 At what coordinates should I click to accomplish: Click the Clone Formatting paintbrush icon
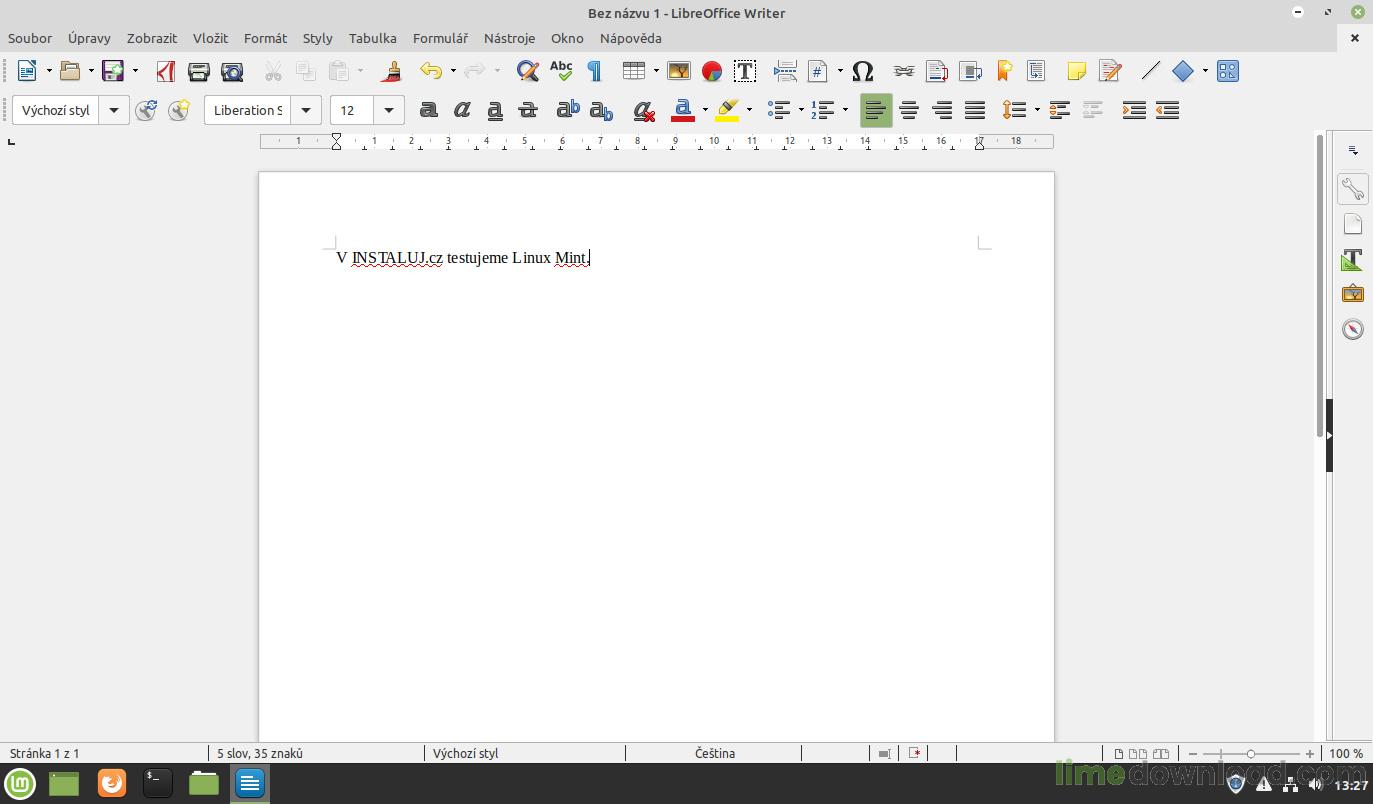392,71
